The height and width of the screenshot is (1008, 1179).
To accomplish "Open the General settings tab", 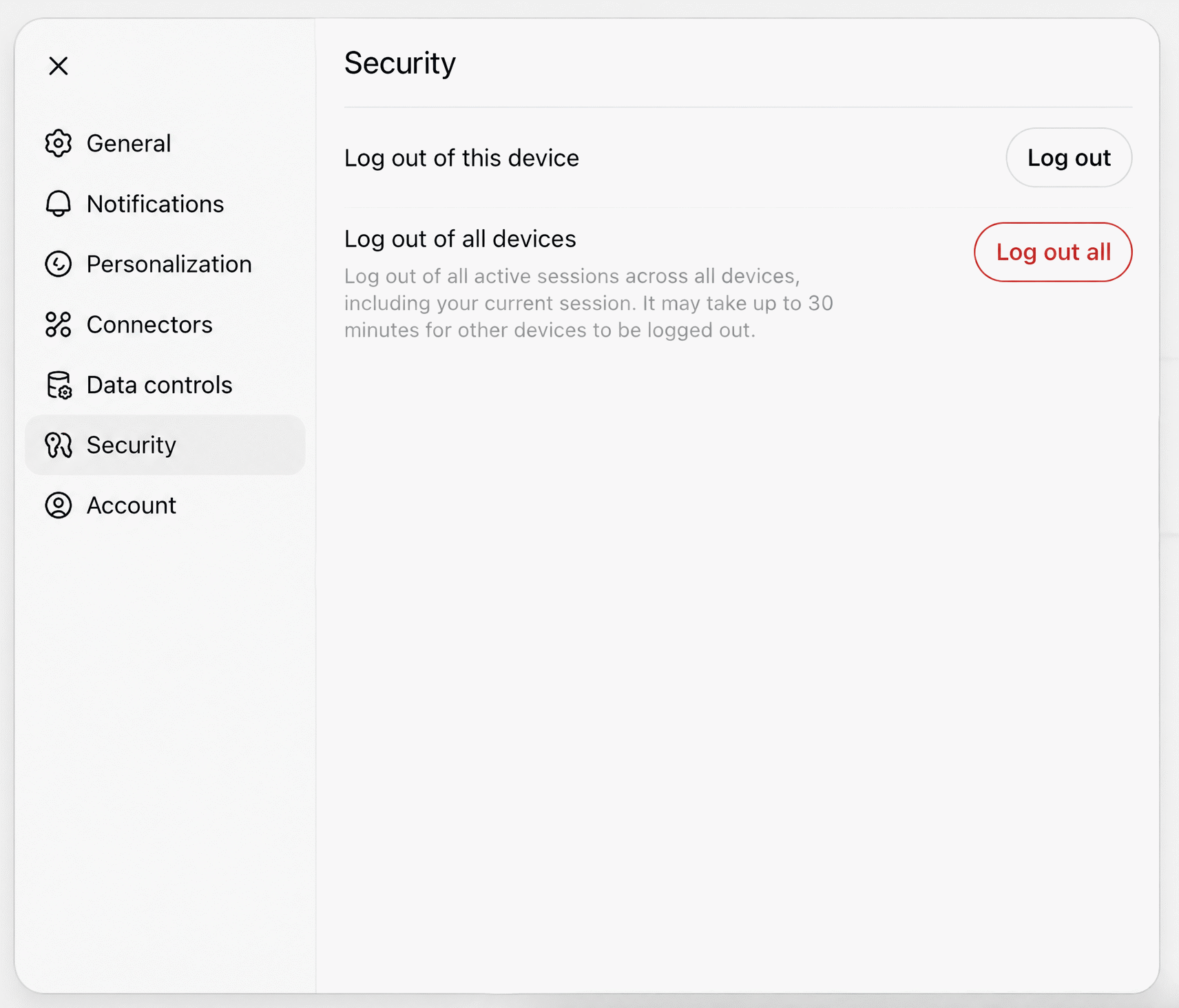I will tap(165, 143).
